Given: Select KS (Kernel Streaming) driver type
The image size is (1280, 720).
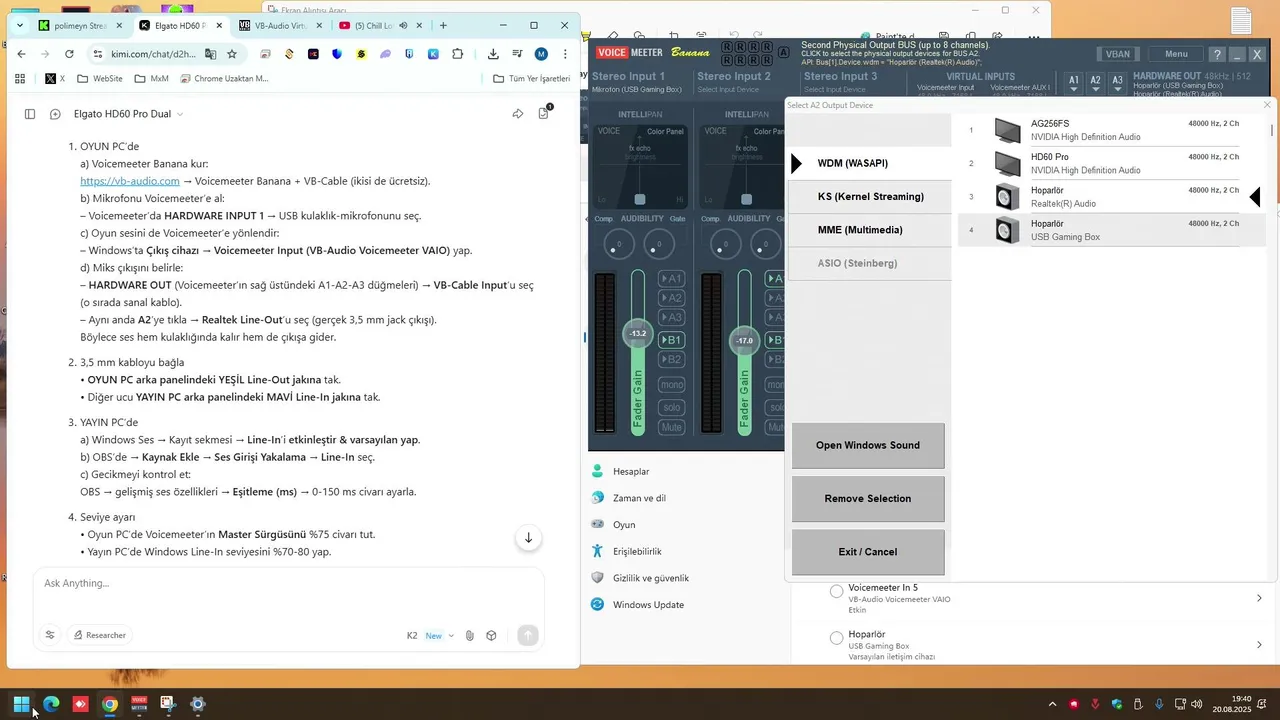Looking at the screenshot, I should [869, 197].
